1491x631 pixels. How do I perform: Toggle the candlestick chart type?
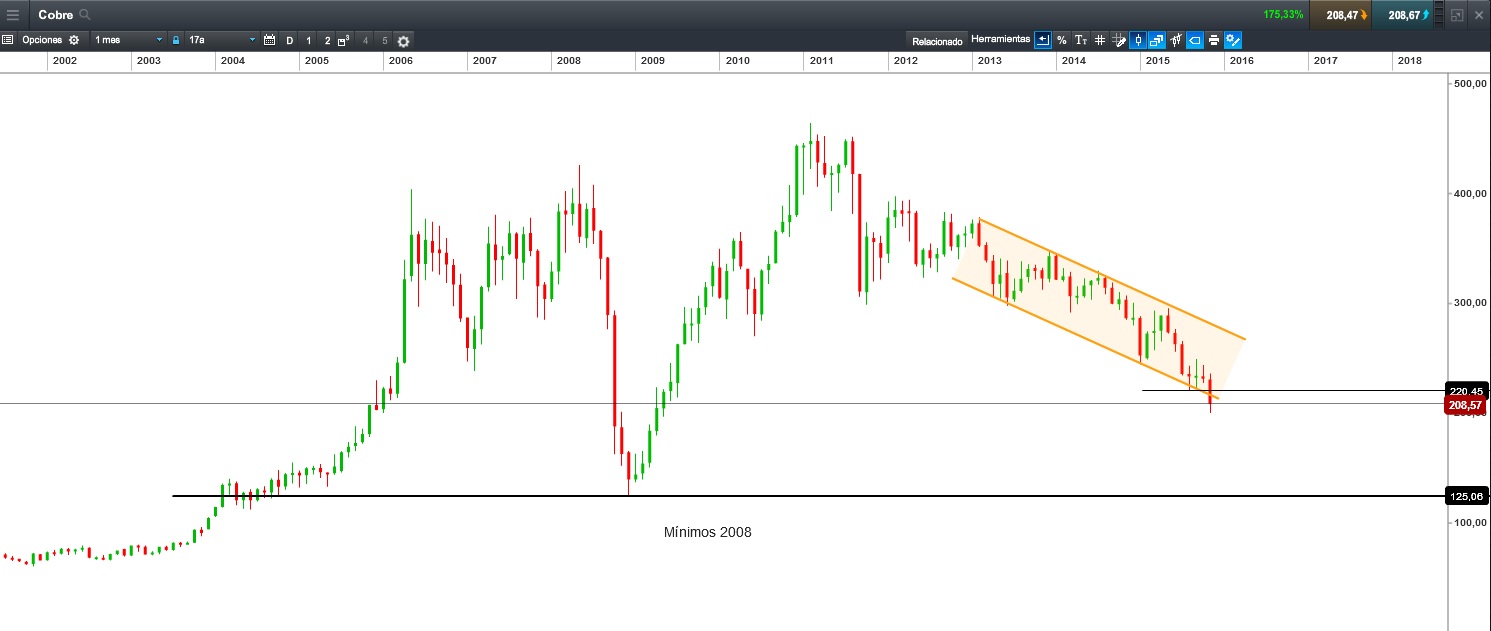[1137, 40]
